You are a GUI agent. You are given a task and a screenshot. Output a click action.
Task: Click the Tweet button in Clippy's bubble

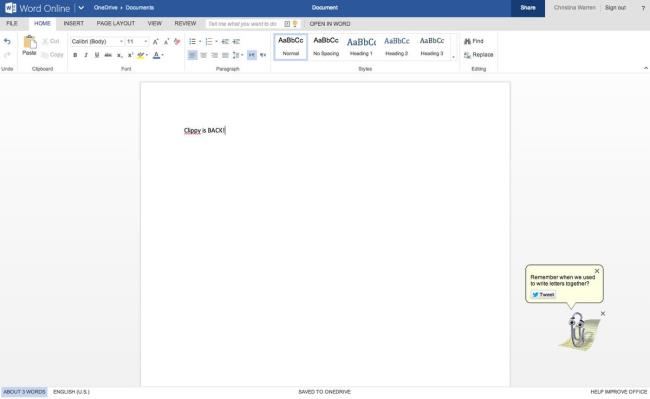[x=543, y=295]
